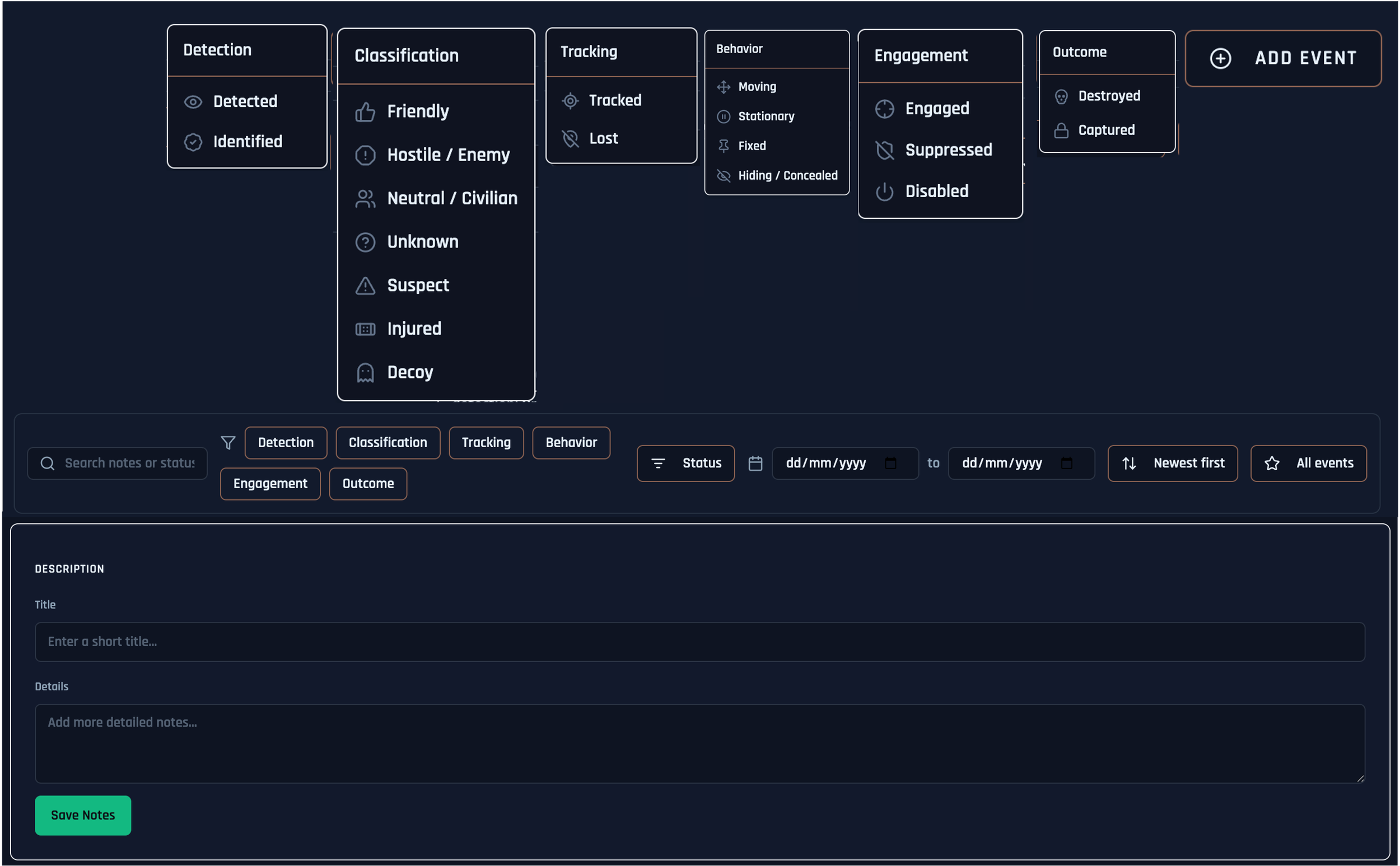Change the Newest first sort order
The height and width of the screenshot is (866, 1400).
coord(1172,464)
